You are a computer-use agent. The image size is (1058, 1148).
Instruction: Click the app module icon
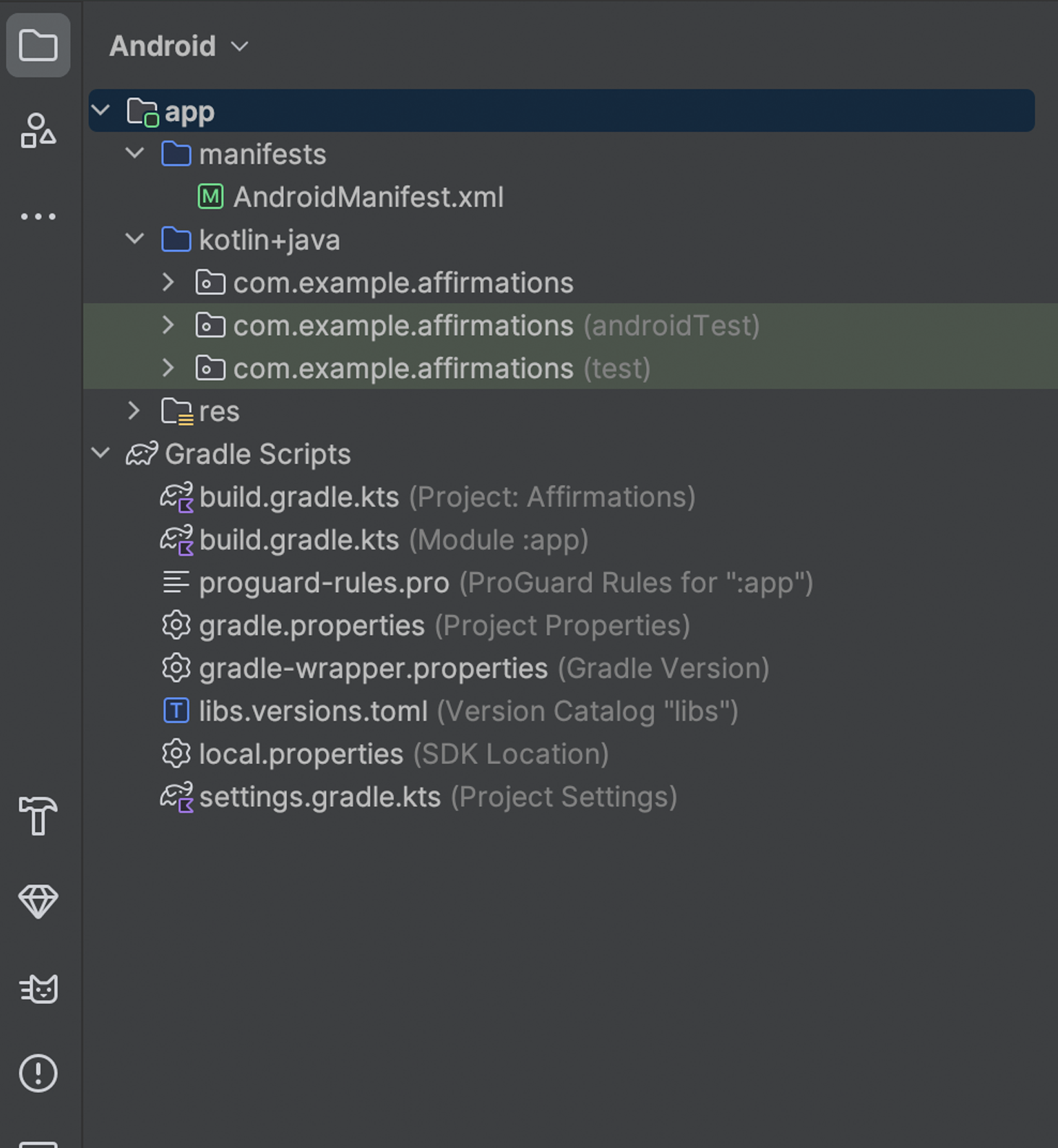point(142,112)
